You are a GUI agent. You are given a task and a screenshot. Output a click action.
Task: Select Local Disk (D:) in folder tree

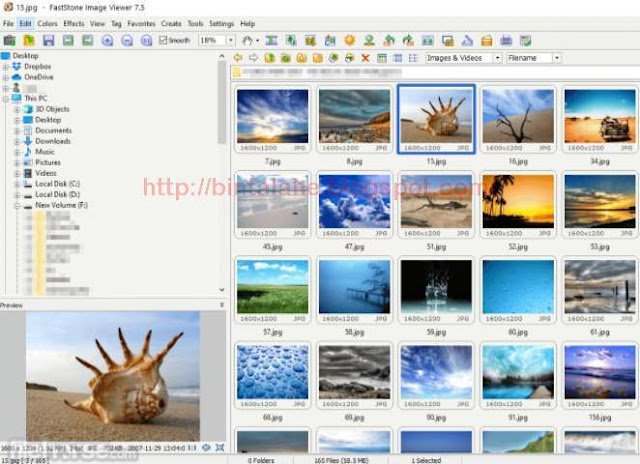(58, 194)
